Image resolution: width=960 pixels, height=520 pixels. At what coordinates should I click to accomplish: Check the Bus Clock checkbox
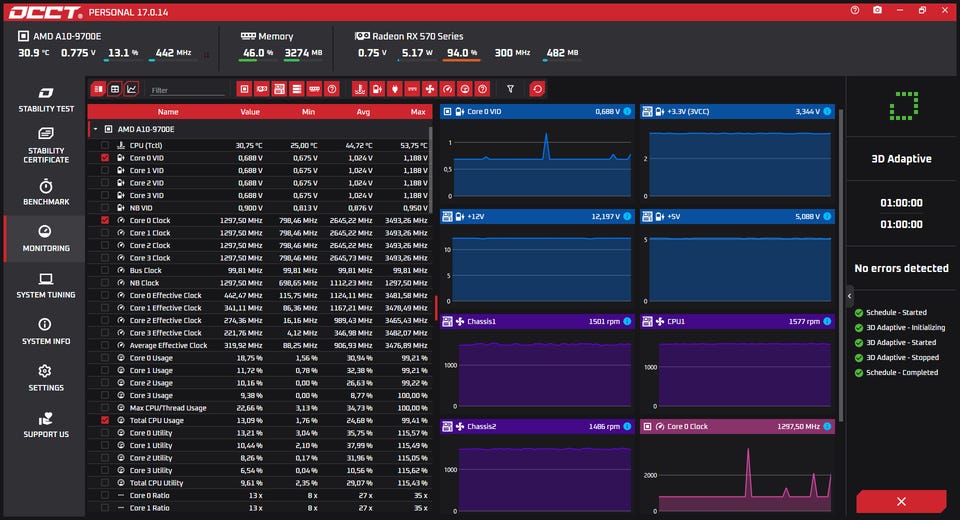[105, 270]
